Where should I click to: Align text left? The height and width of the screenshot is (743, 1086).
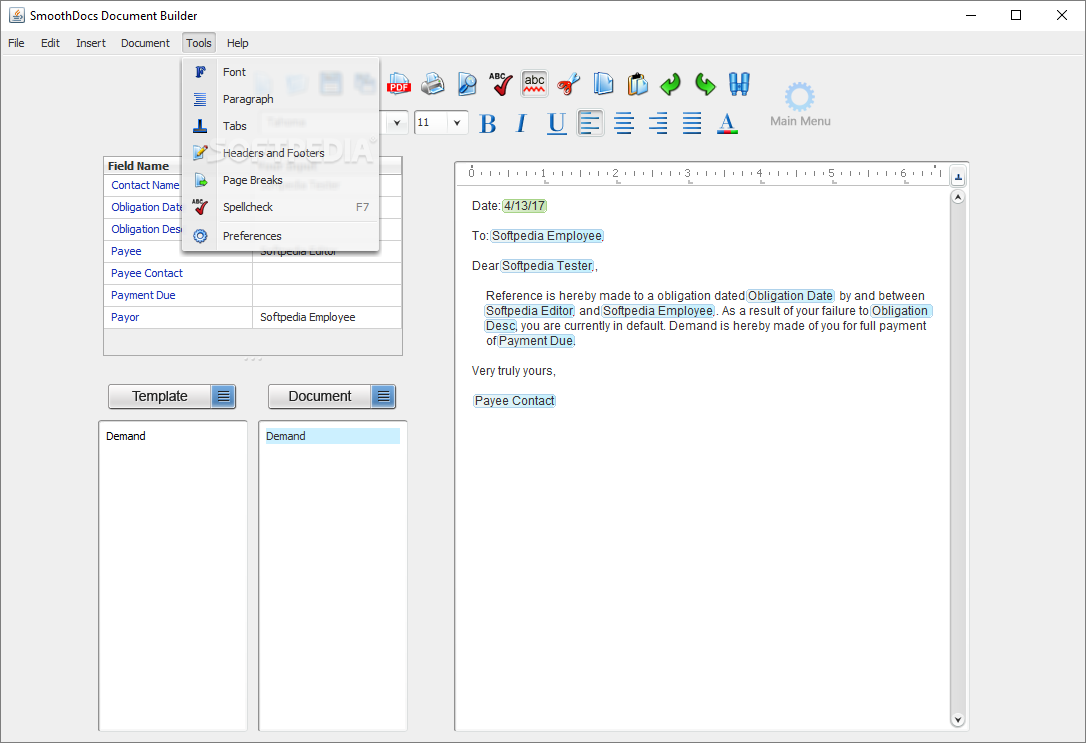click(590, 123)
